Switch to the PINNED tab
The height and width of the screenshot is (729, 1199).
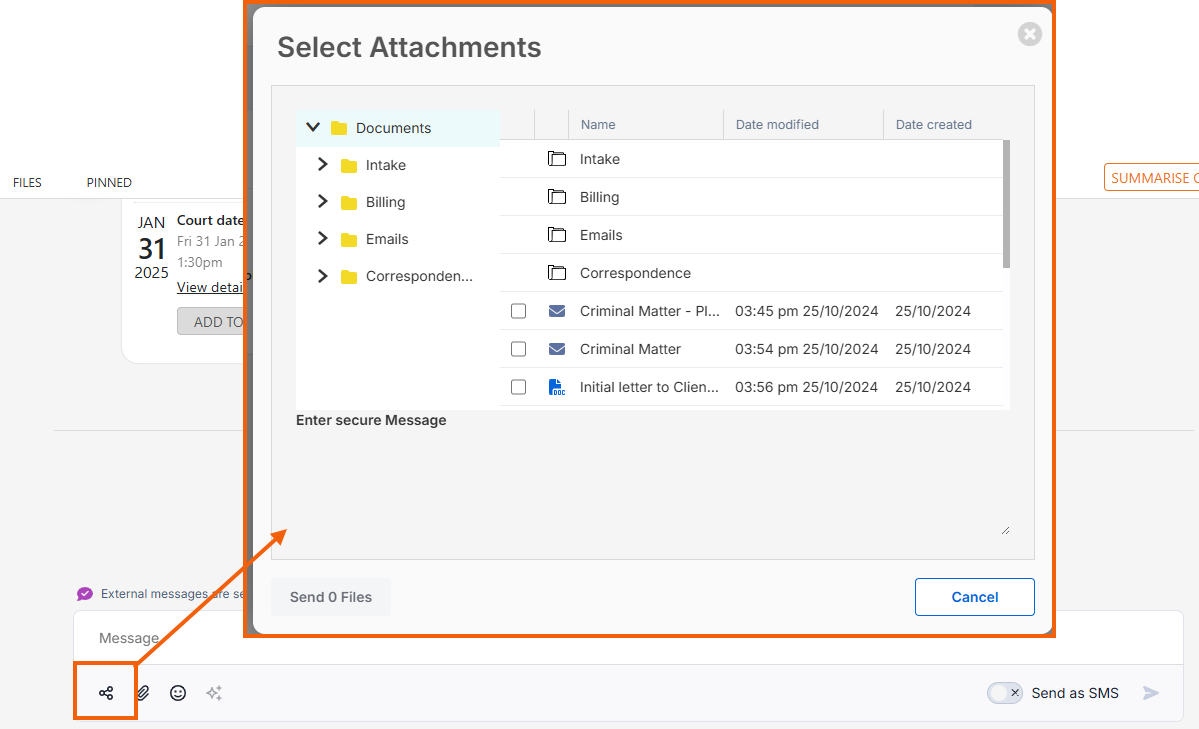pyautogui.click(x=109, y=183)
